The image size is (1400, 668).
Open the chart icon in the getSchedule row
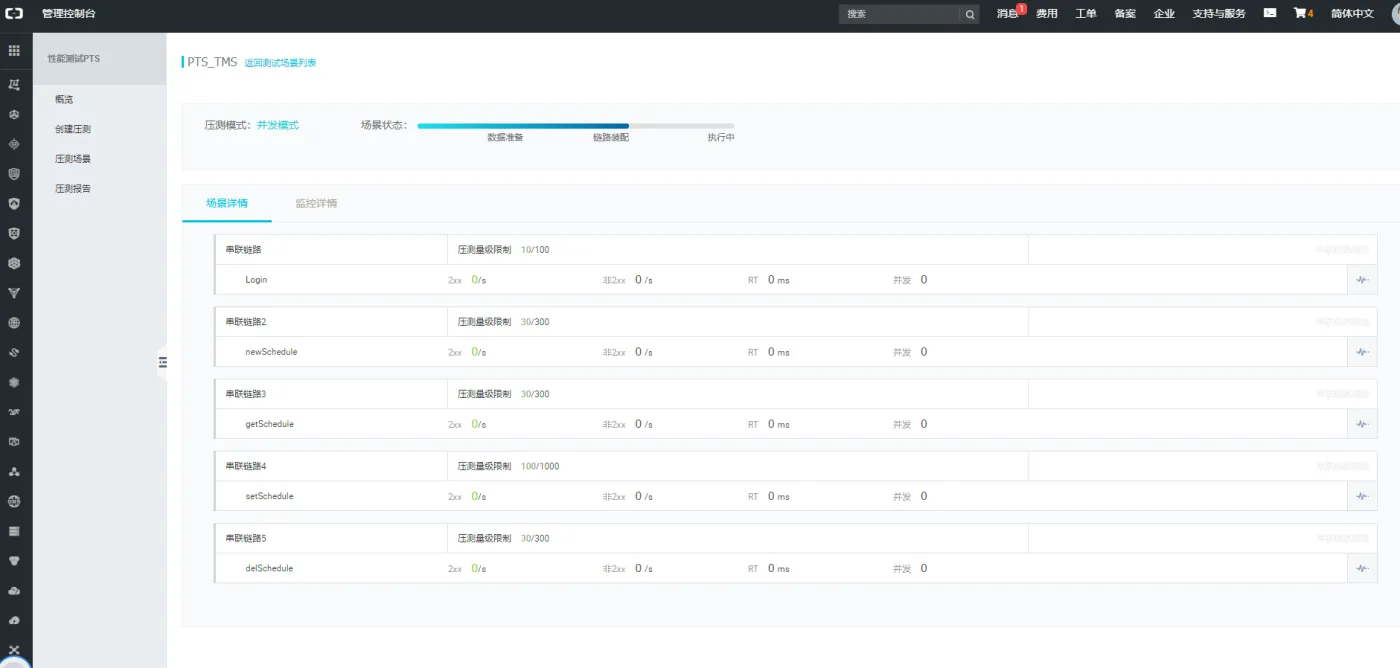pyautogui.click(x=1361, y=424)
